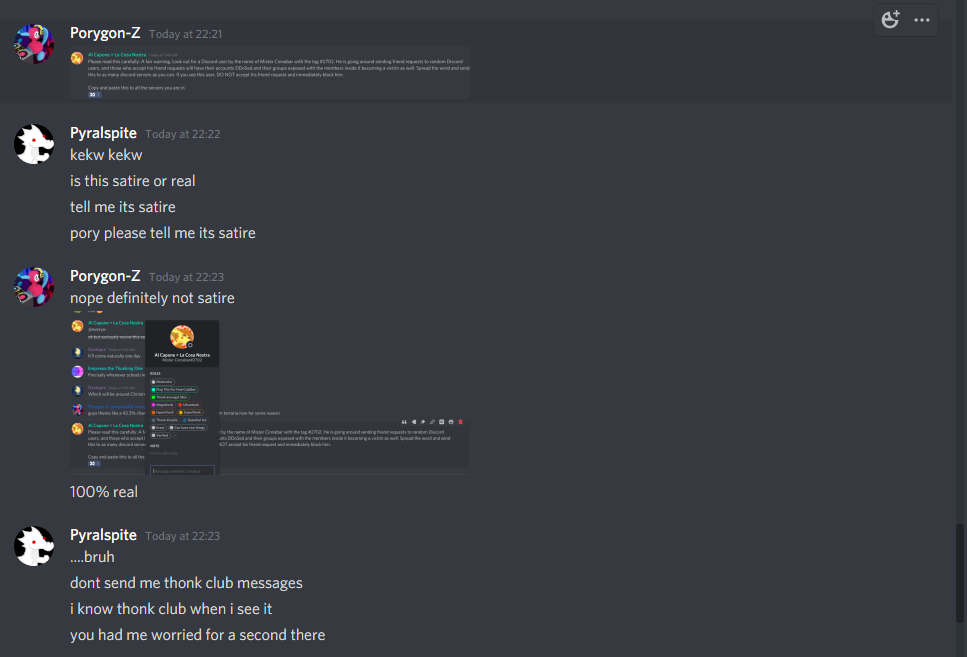Click the message 'is this satire or real'

(133, 181)
